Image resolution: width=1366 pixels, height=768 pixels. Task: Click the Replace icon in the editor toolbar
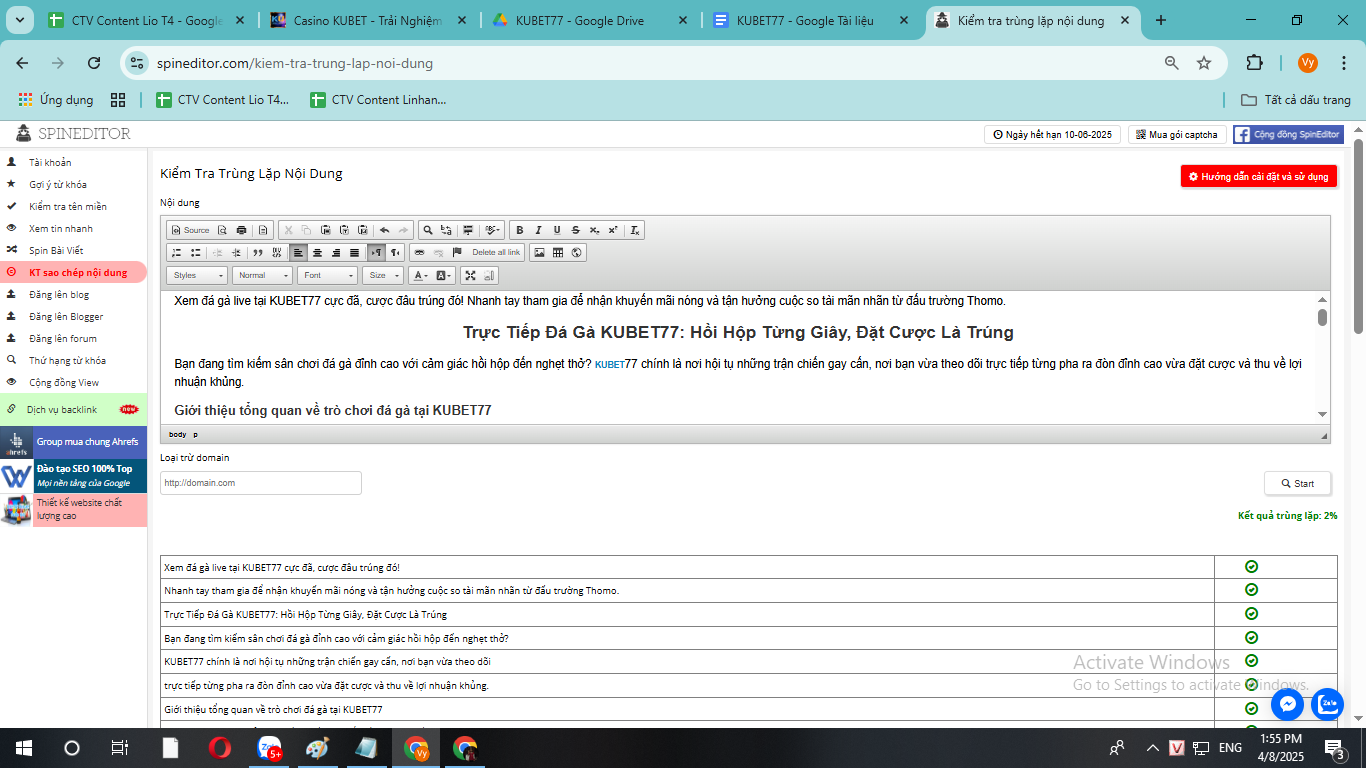pyautogui.click(x=446, y=230)
